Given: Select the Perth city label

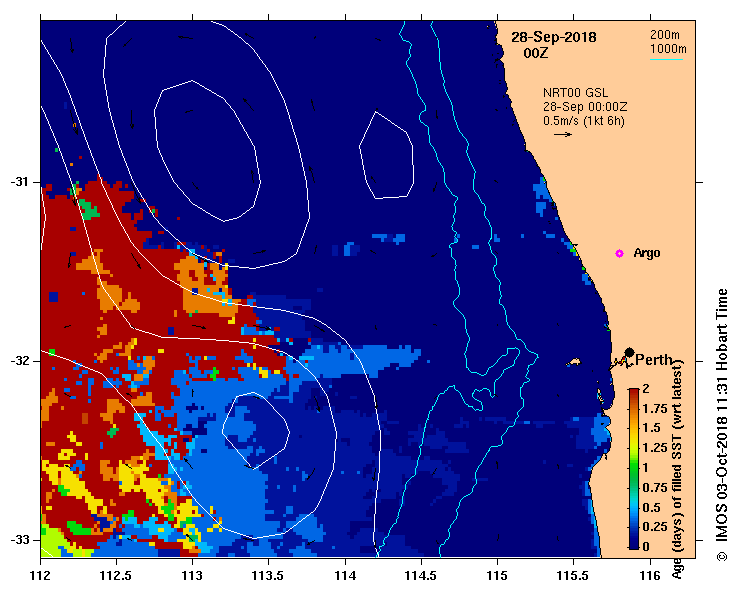Looking at the screenshot, I should pos(653,360).
